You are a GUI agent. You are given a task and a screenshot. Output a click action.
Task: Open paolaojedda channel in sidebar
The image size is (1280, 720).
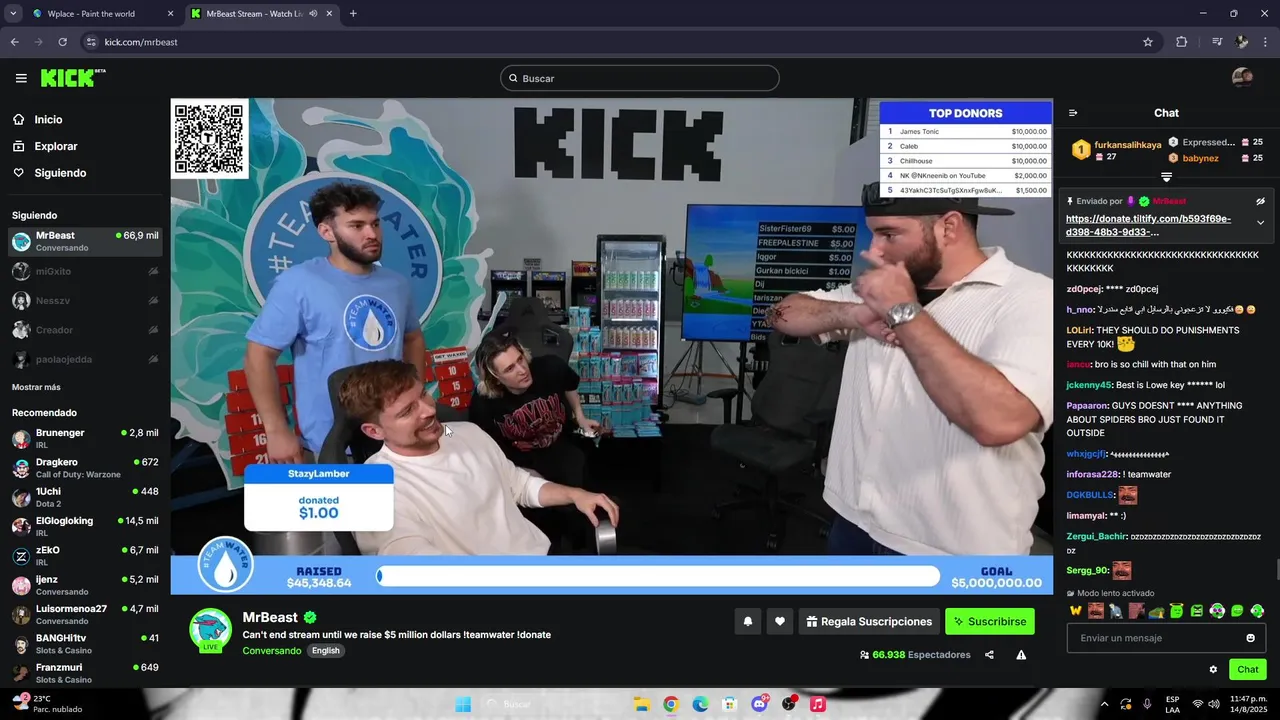(x=85, y=359)
